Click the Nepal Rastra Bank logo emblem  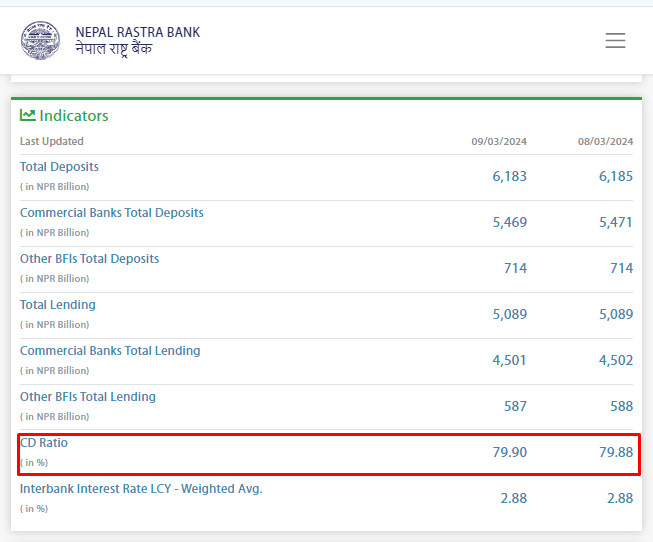coord(41,40)
